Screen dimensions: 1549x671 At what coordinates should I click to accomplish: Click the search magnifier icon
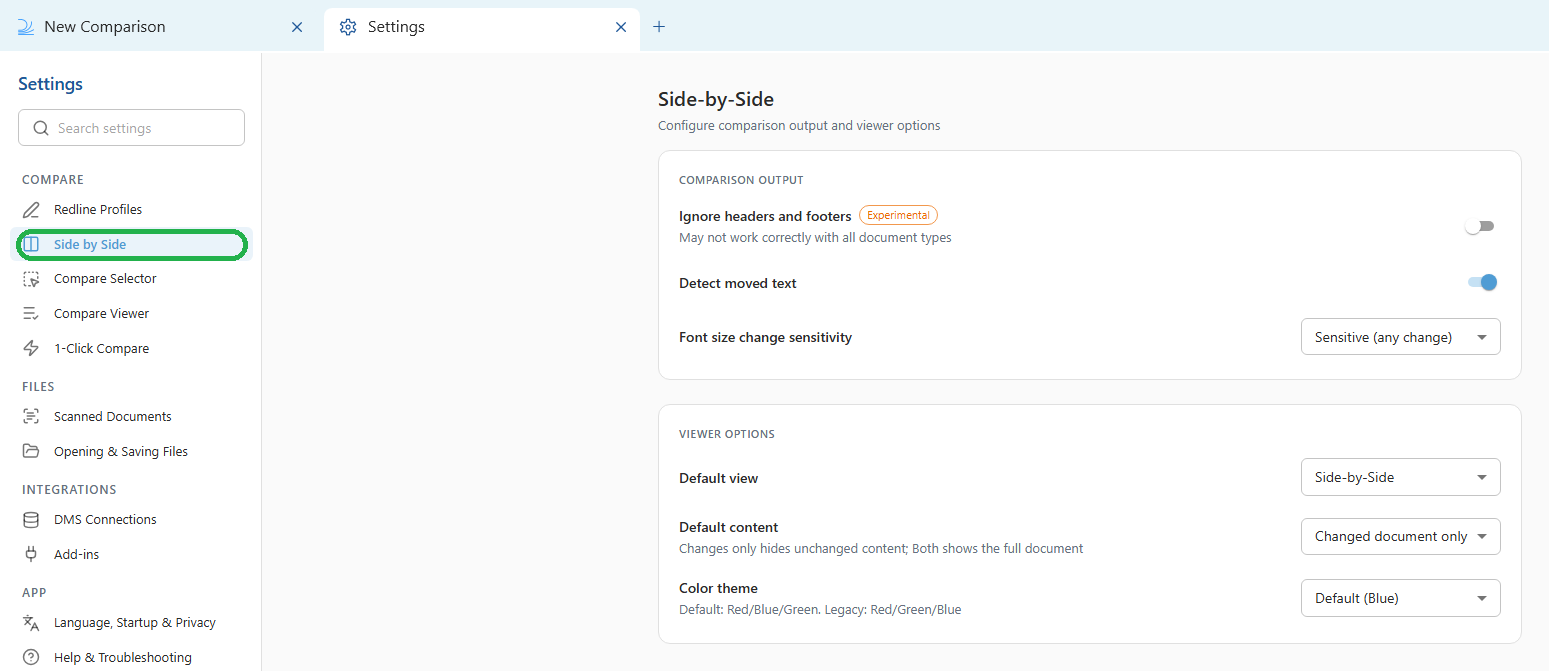(x=41, y=128)
